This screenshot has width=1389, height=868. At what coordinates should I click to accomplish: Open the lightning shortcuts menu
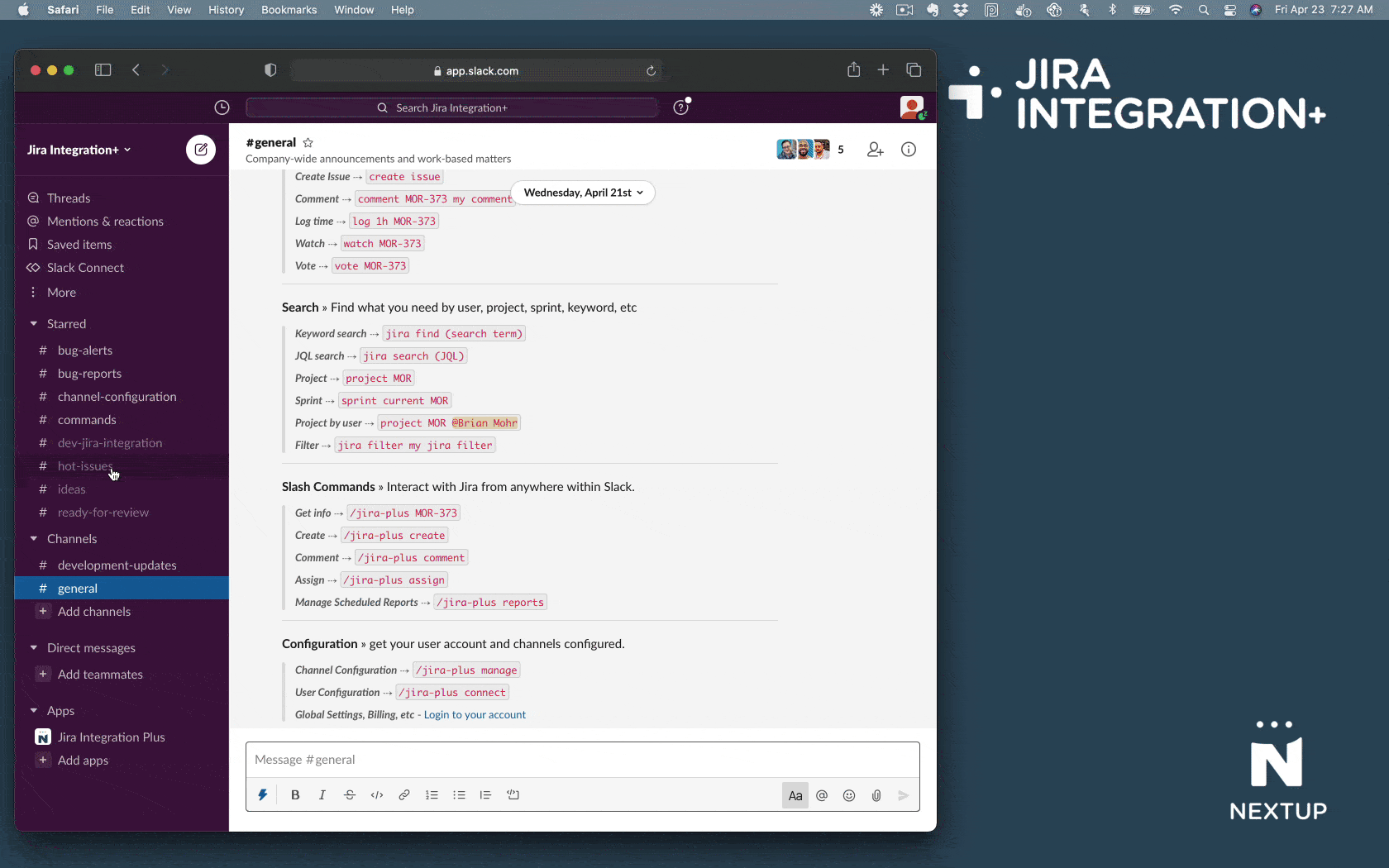click(263, 795)
